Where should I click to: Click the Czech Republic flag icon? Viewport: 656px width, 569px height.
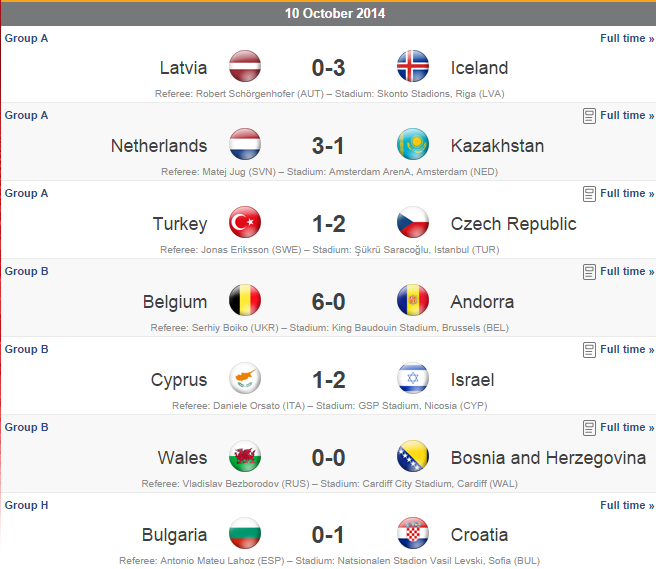pos(413,223)
